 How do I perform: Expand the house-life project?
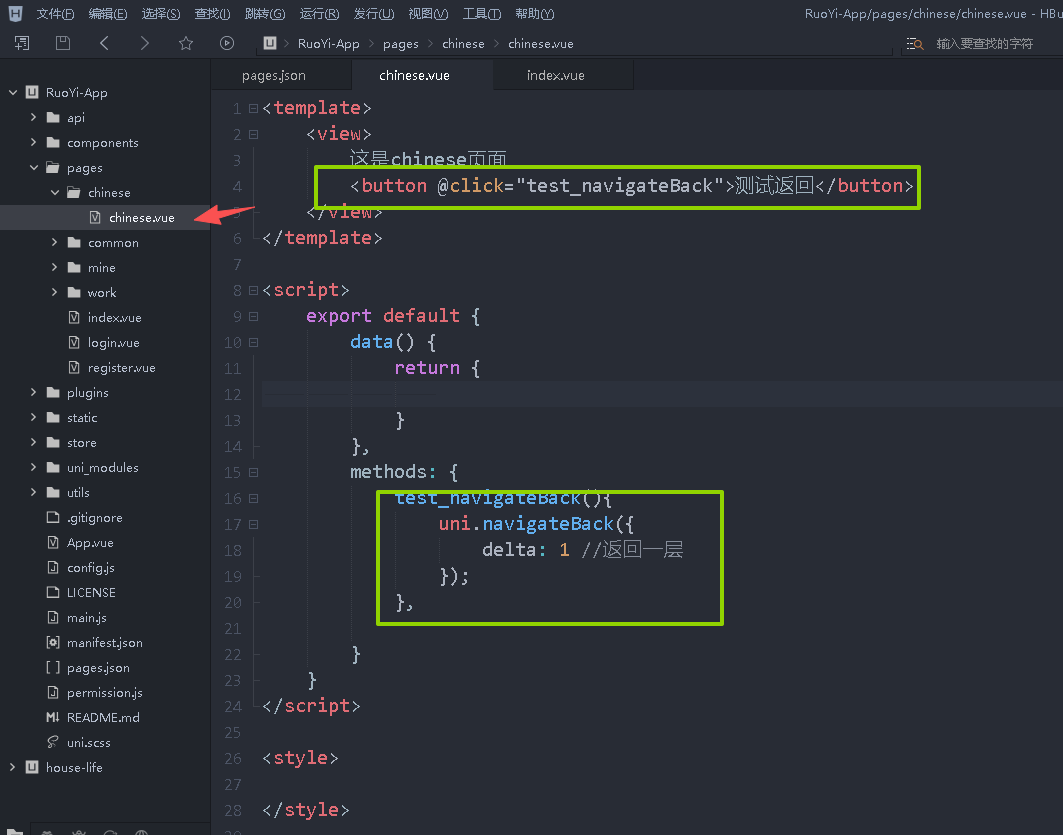(x=13, y=768)
